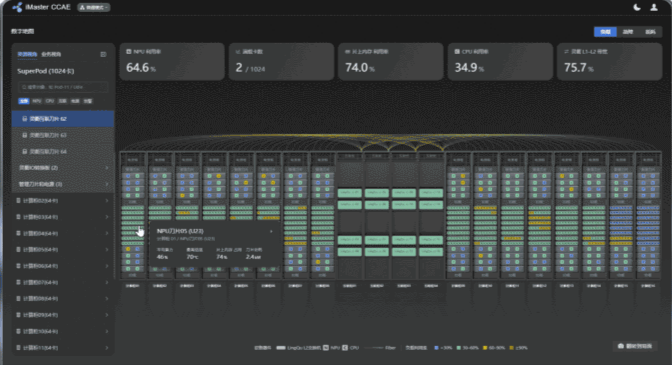672x365 pixels.
Task: Expand cabinet 04 (64卡) chevron
Action: click(x=106, y=233)
